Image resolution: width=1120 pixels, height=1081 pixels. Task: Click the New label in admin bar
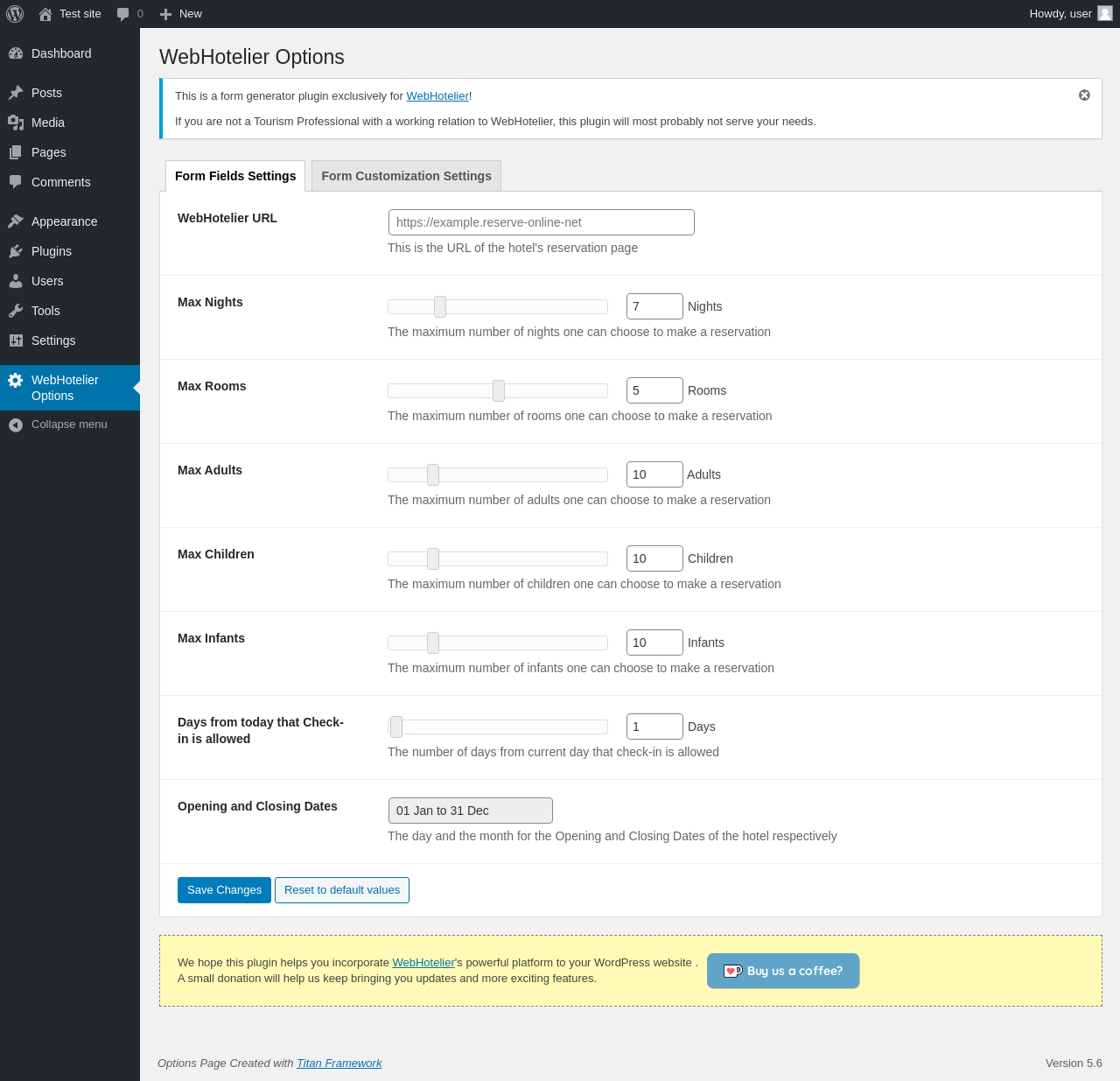click(x=191, y=14)
